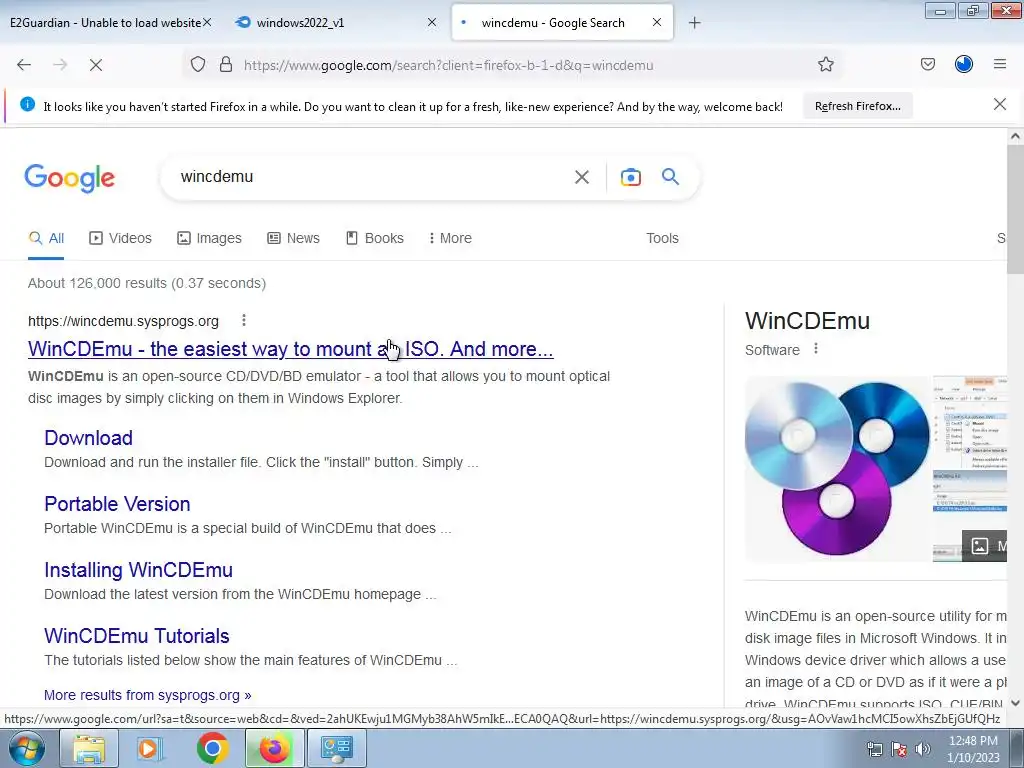Click the Google logo
Viewport: 1024px width, 768px height.
tap(70, 178)
